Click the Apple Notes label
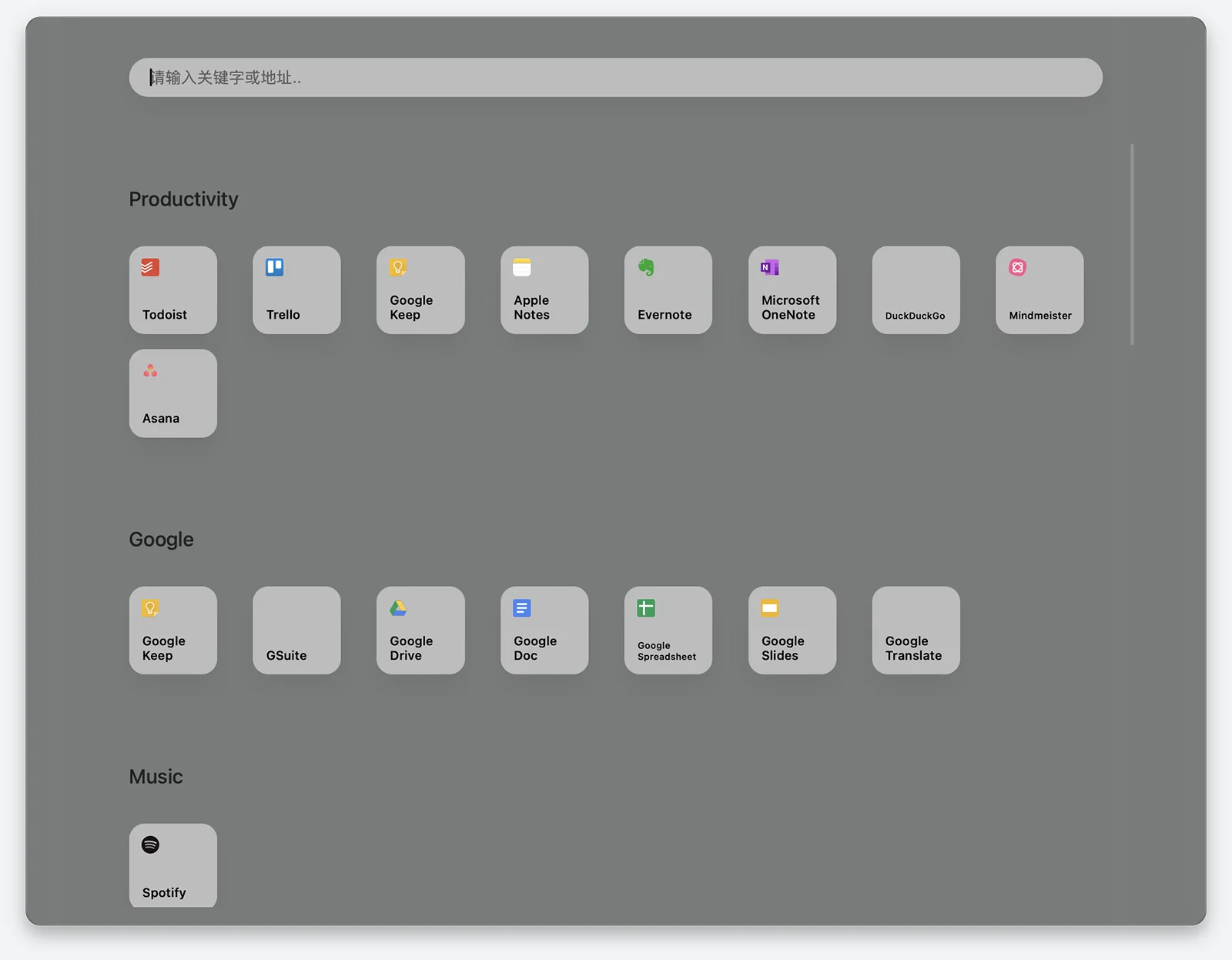1232x960 pixels. coord(532,307)
